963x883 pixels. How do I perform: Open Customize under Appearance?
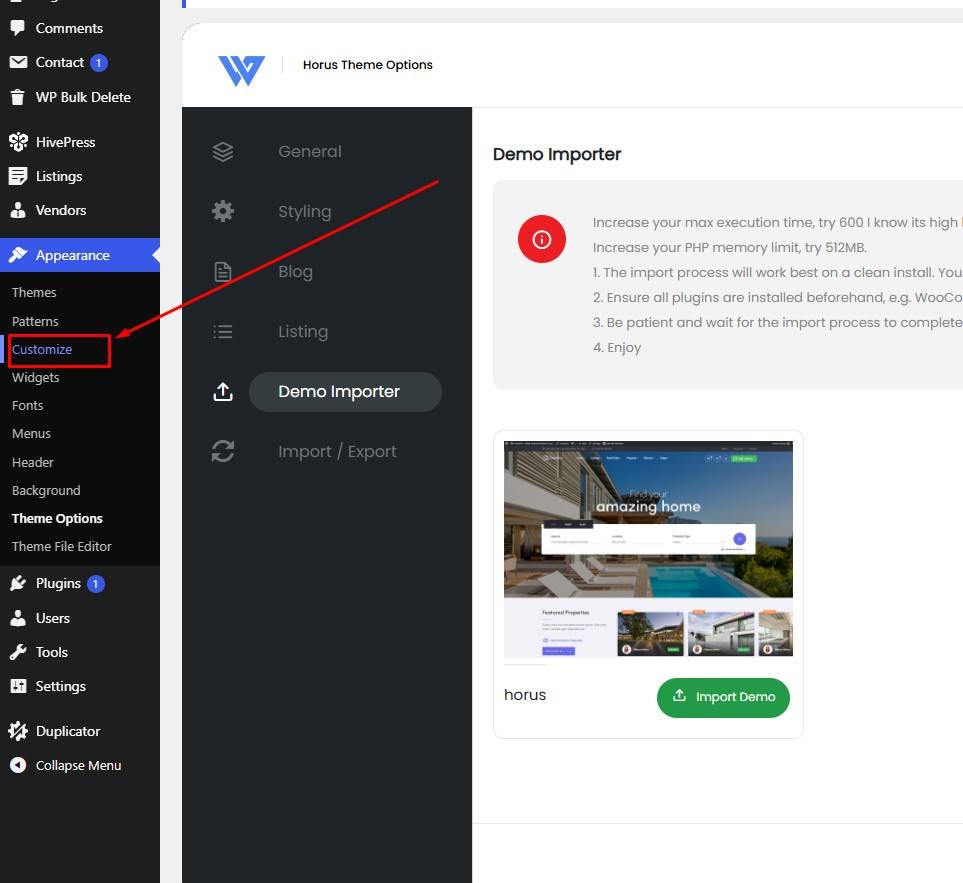coord(42,349)
